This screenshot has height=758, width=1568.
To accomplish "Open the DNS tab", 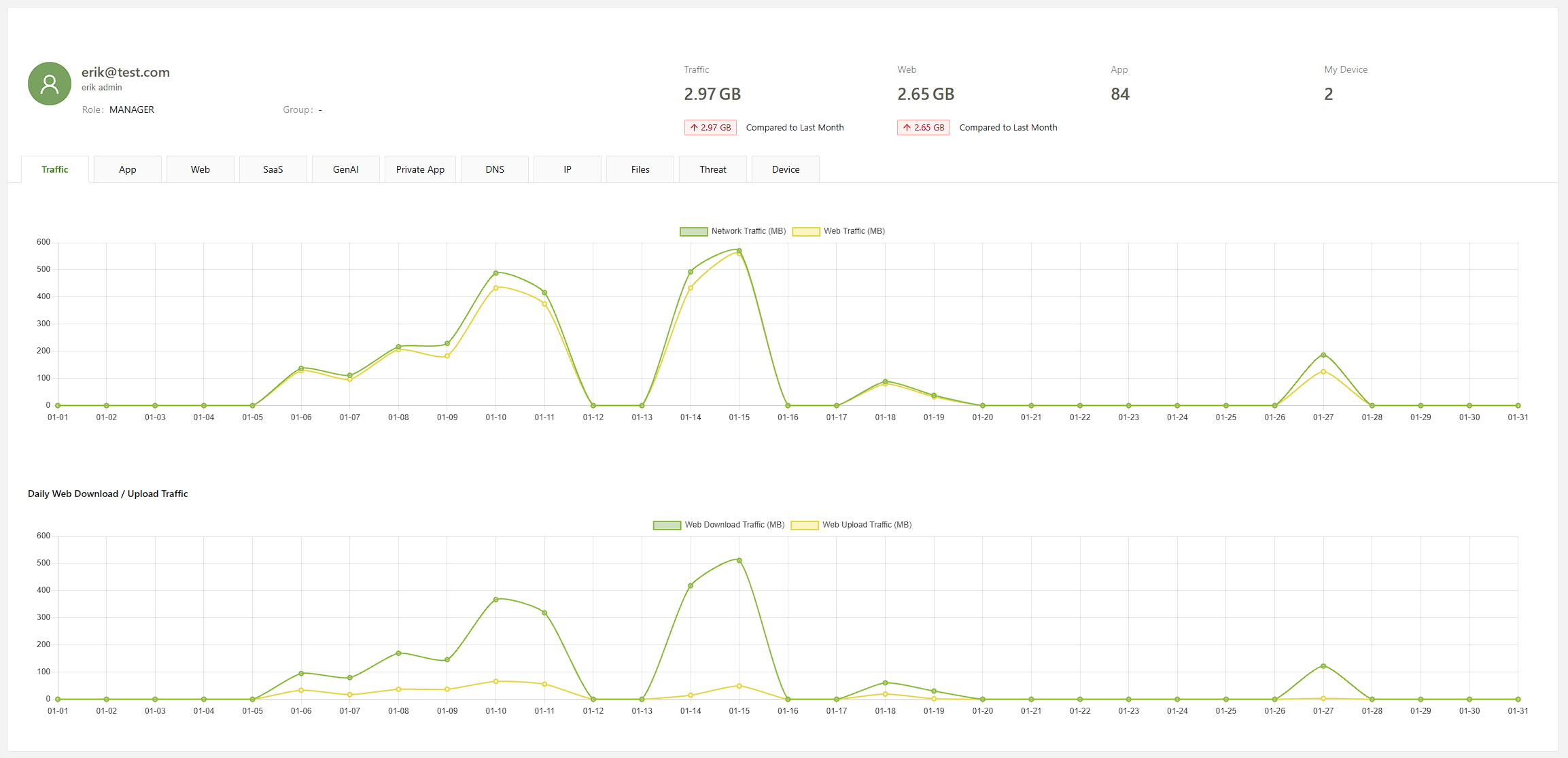I will click(495, 169).
